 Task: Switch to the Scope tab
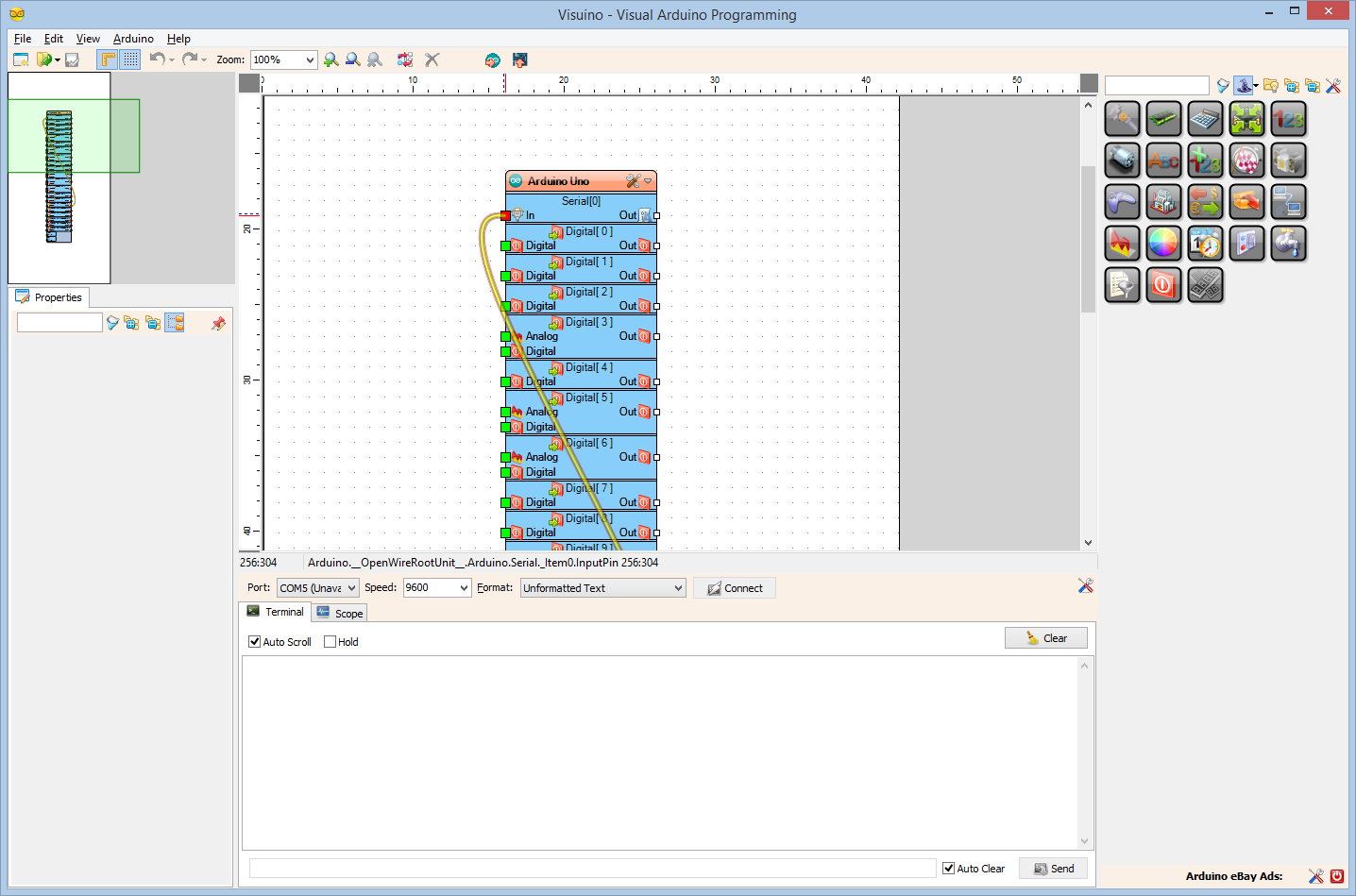339,612
